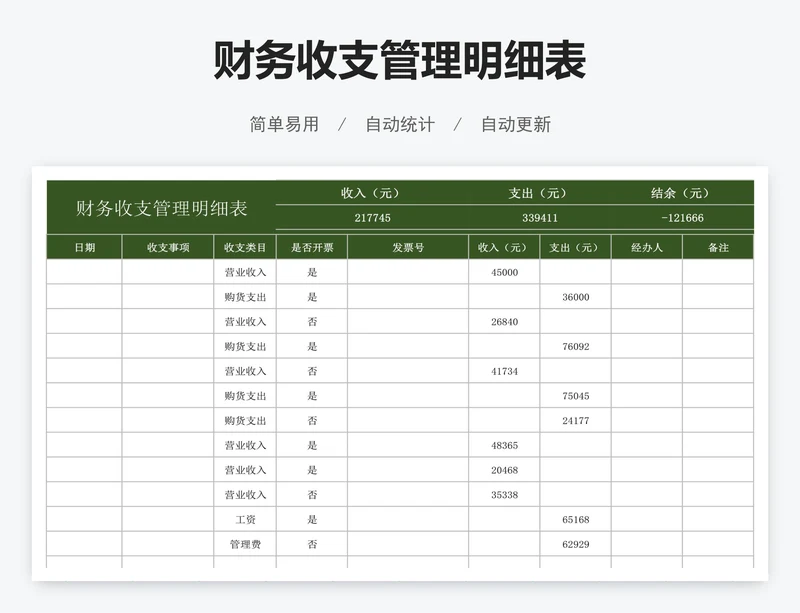Click the total expense value 339411
The image size is (800, 613).
coord(538,214)
